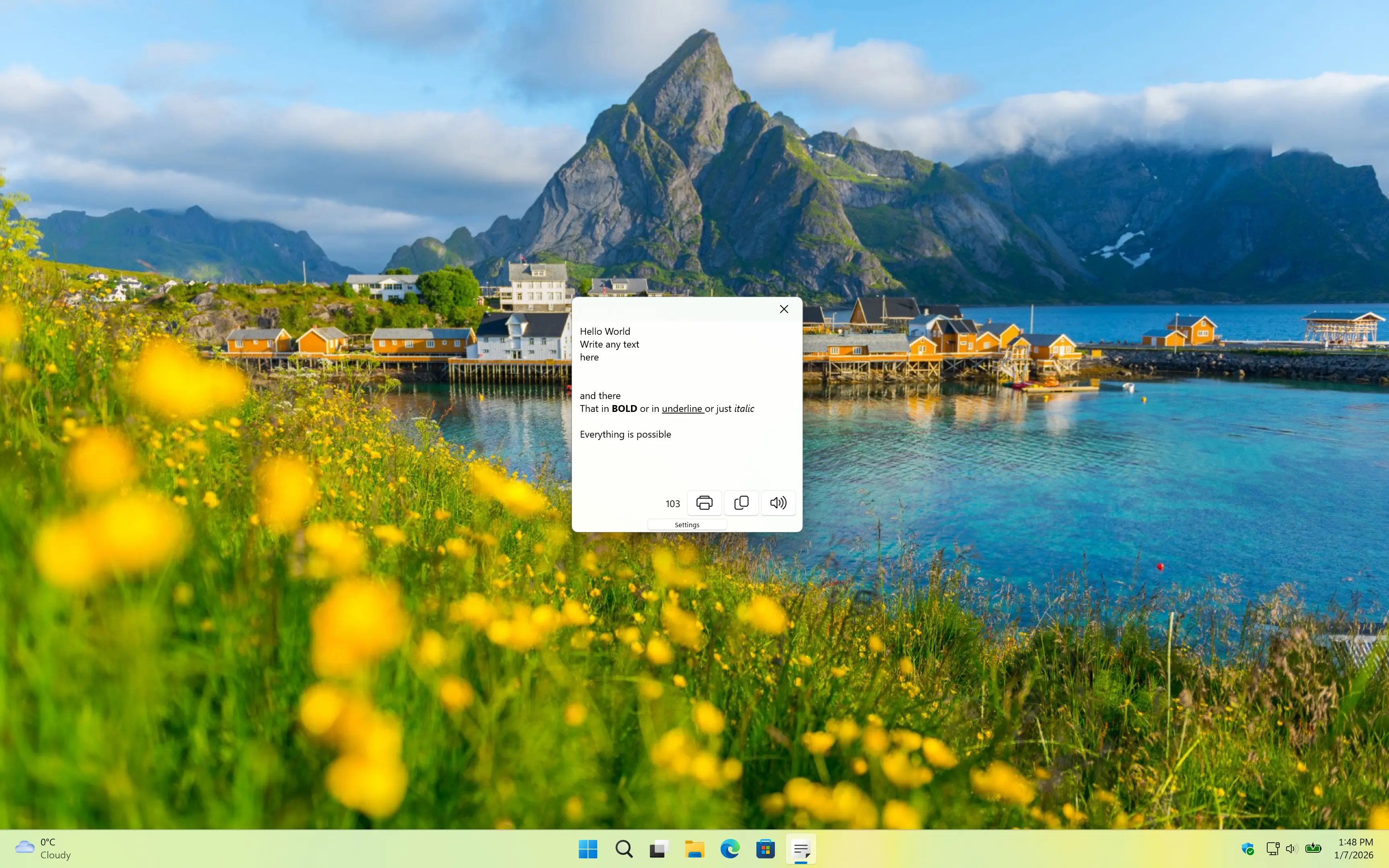View network status from the system tray
The height and width of the screenshot is (868, 1389).
pos(1272,848)
